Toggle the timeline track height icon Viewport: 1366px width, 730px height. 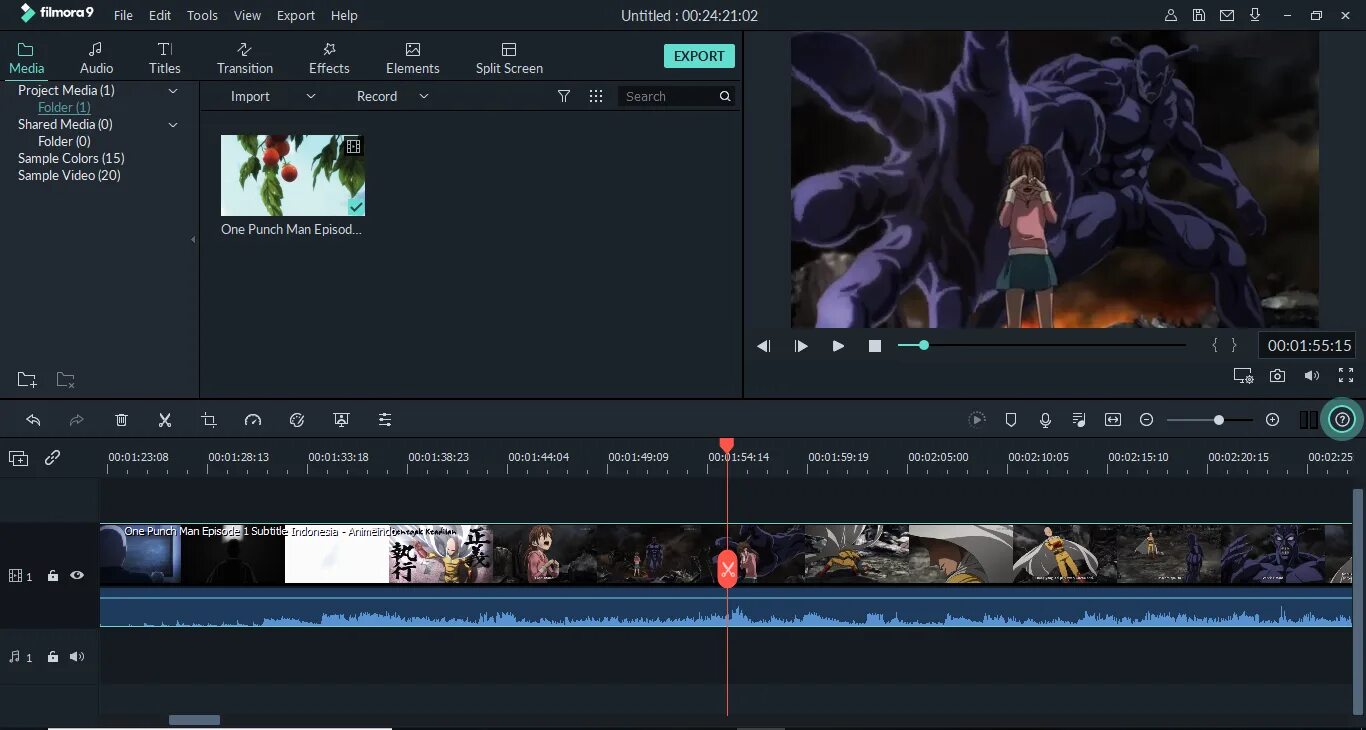1308,420
